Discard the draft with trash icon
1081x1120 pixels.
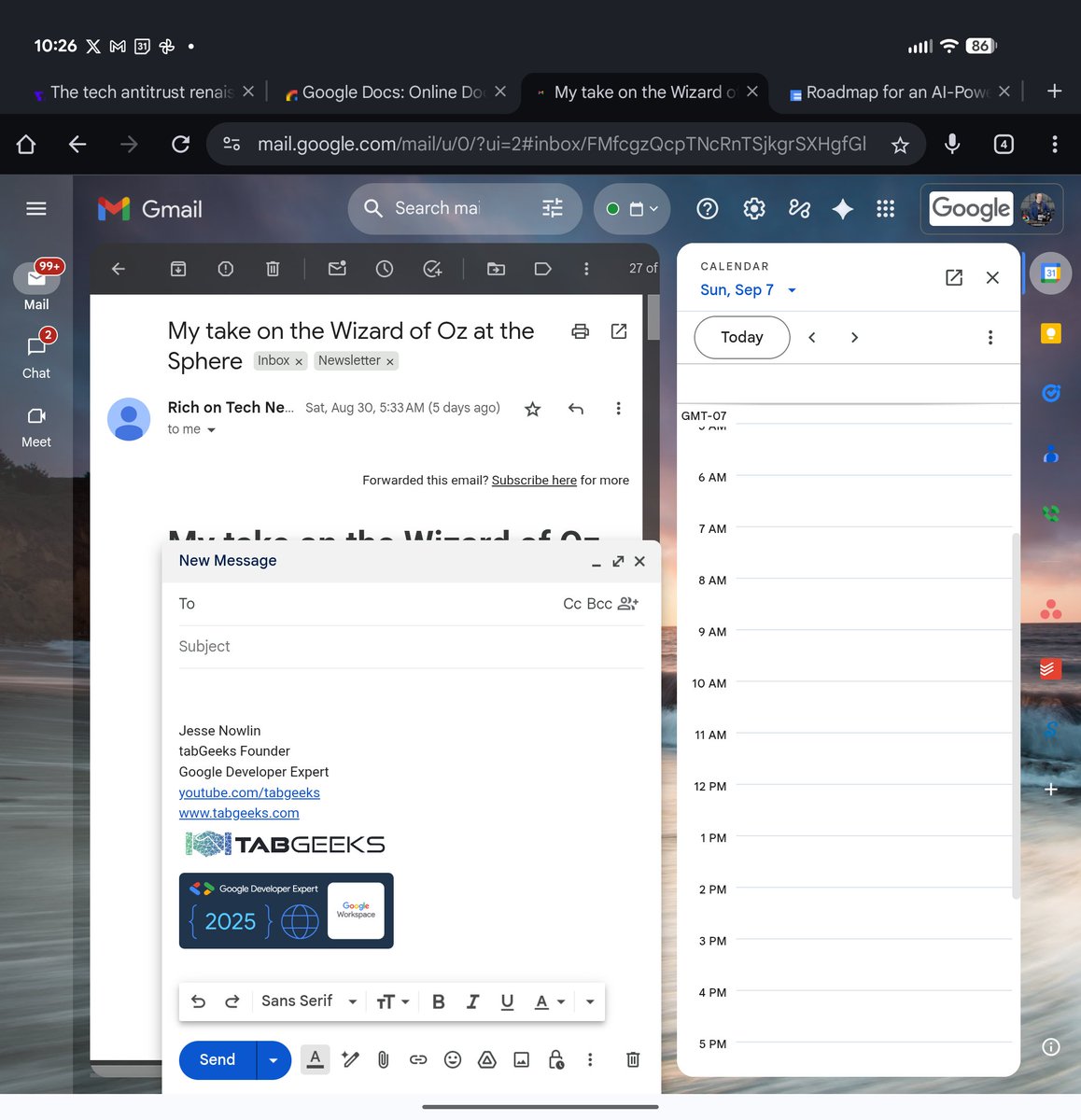(x=633, y=1059)
